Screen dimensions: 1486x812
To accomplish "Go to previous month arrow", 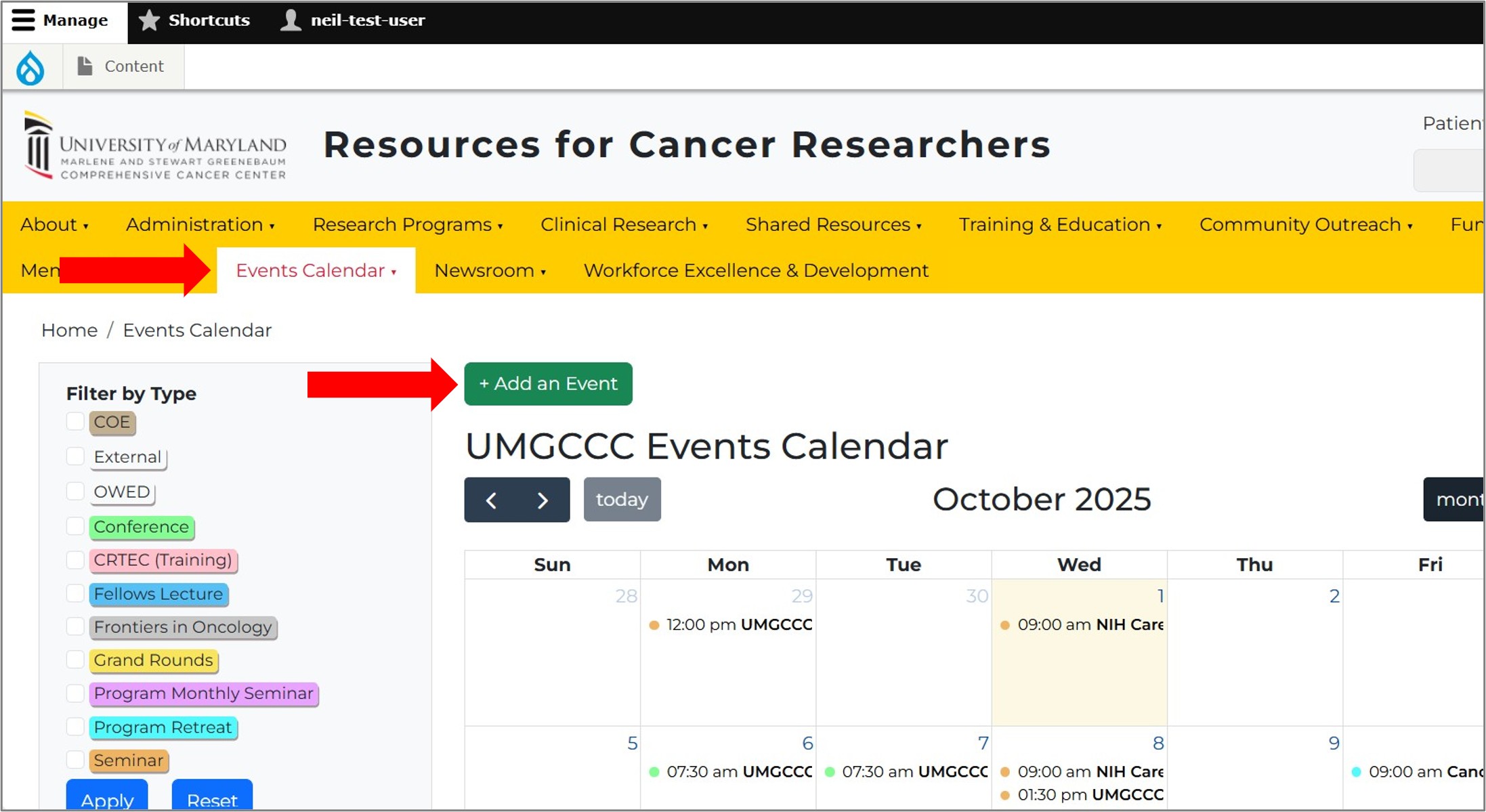I will coord(491,500).
